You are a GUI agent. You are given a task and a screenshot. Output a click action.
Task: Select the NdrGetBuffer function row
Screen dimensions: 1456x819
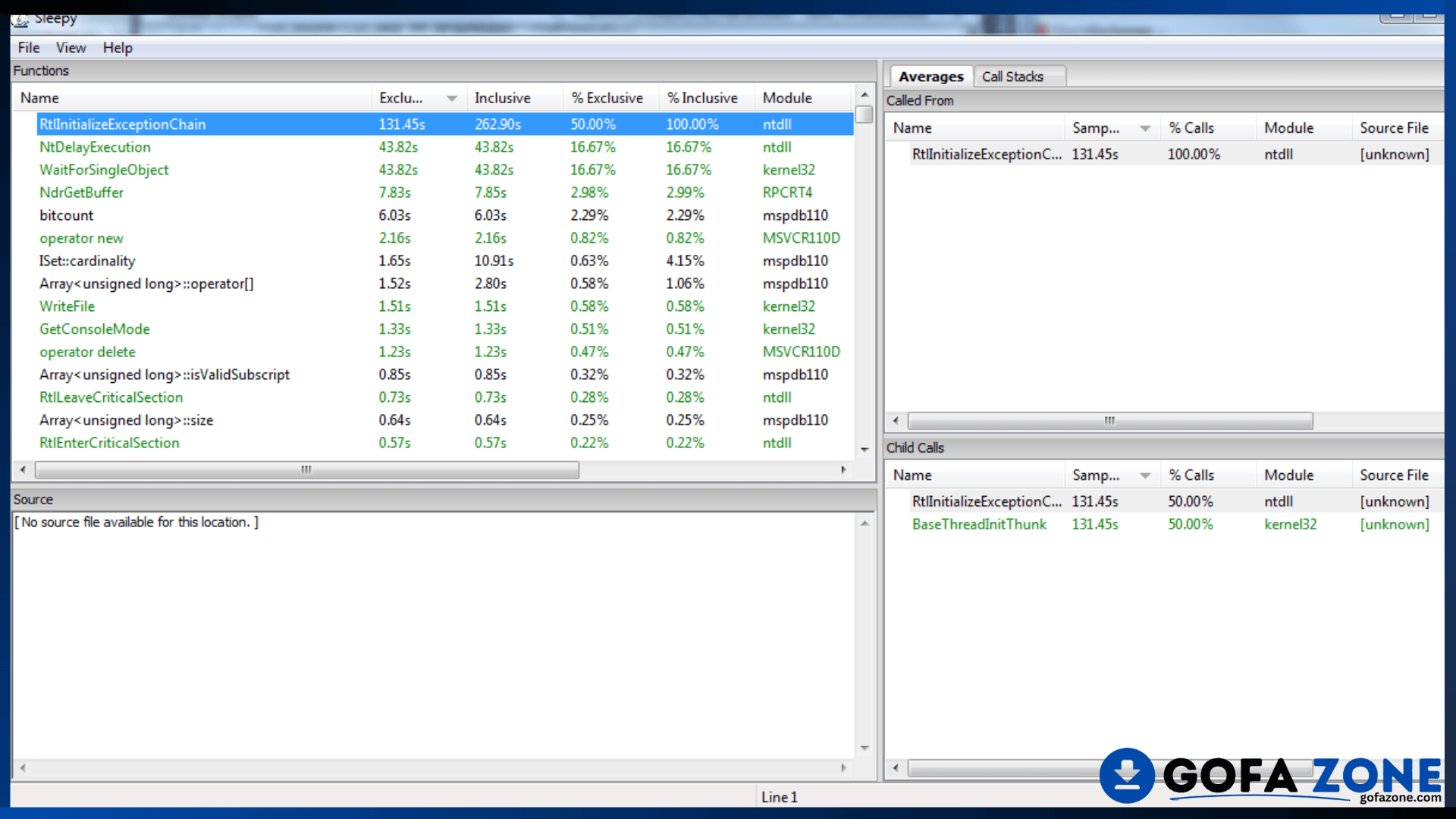pyautogui.click(x=444, y=193)
